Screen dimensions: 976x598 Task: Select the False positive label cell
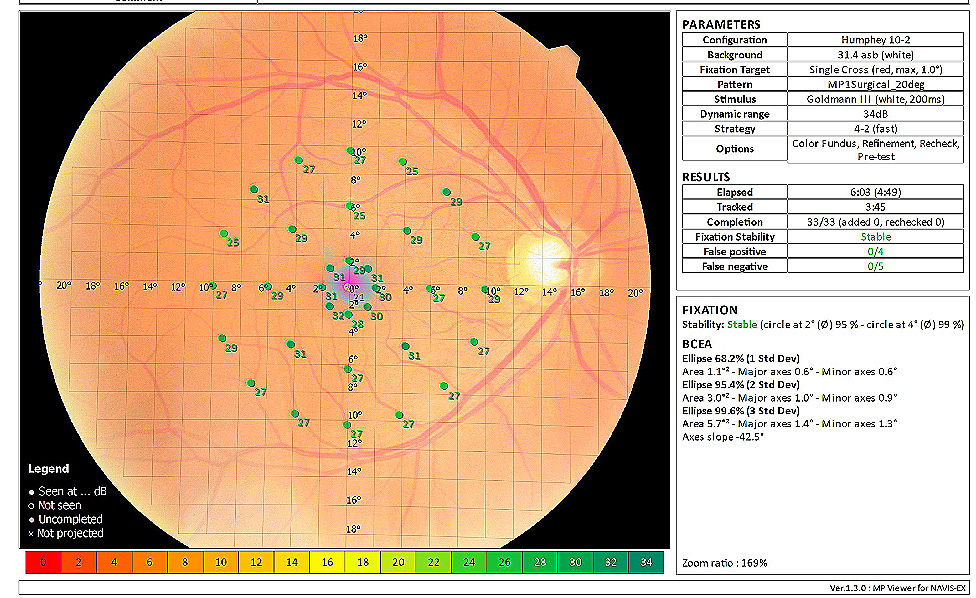734,251
